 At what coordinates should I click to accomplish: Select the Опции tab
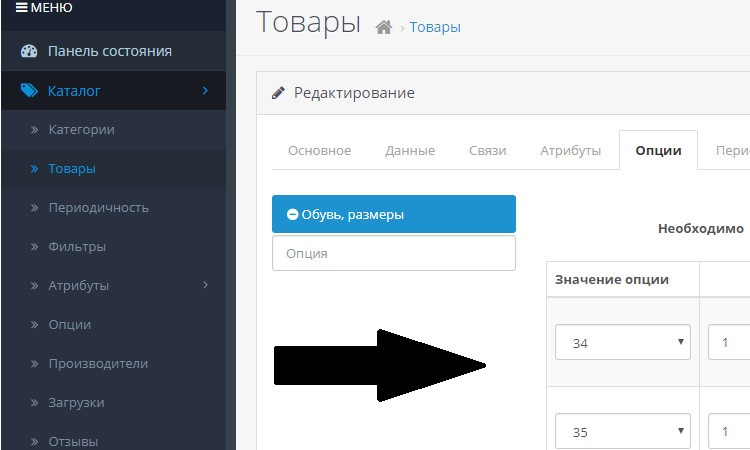pos(658,151)
